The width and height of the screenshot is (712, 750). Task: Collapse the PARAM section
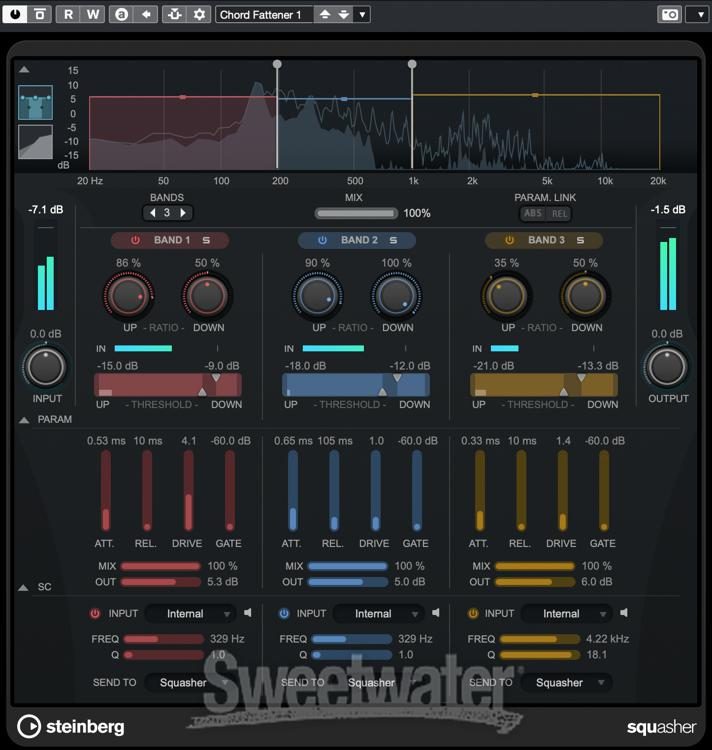[24, 420]
